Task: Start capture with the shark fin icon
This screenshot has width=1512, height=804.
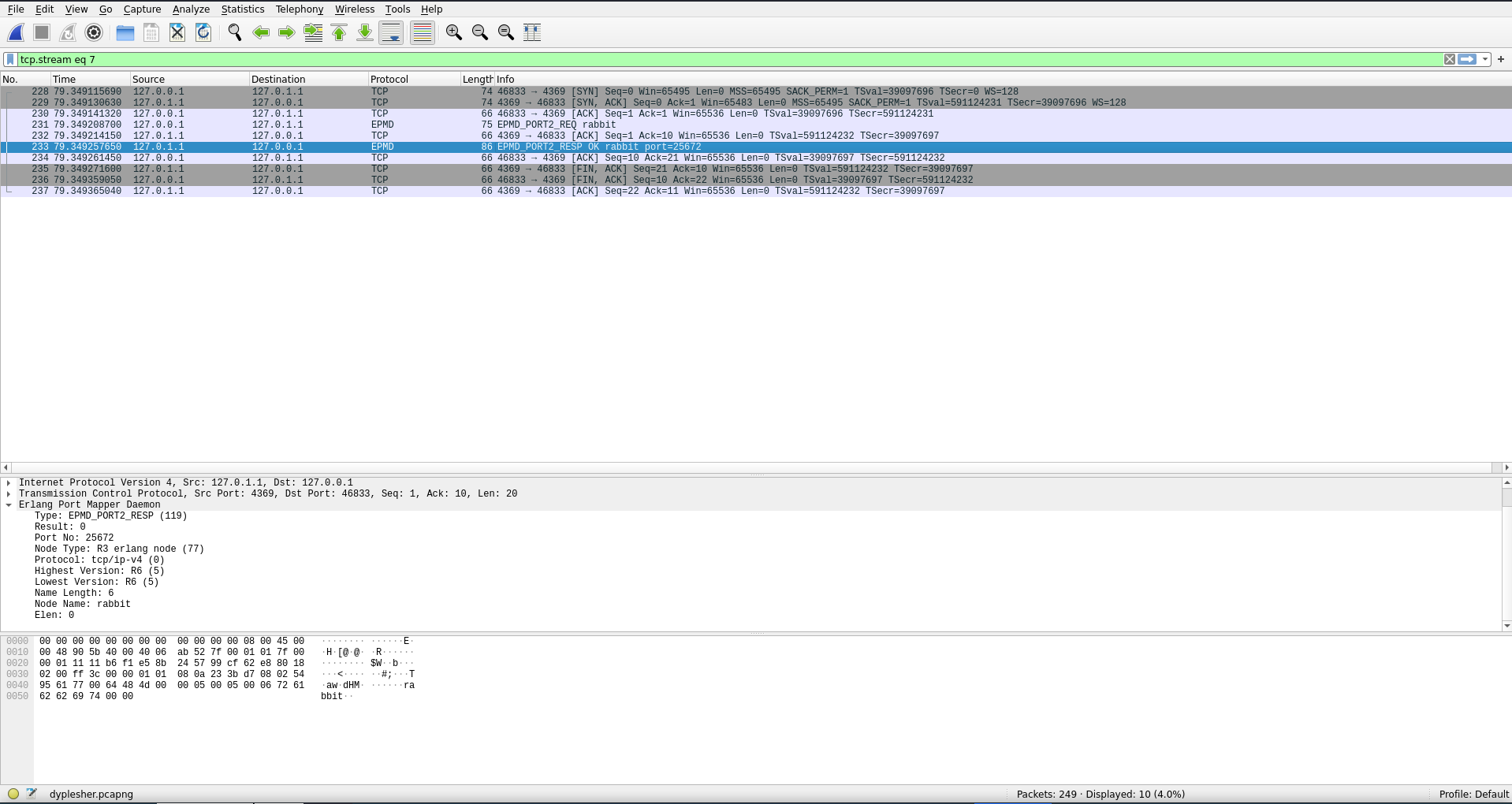Action: 16,32
